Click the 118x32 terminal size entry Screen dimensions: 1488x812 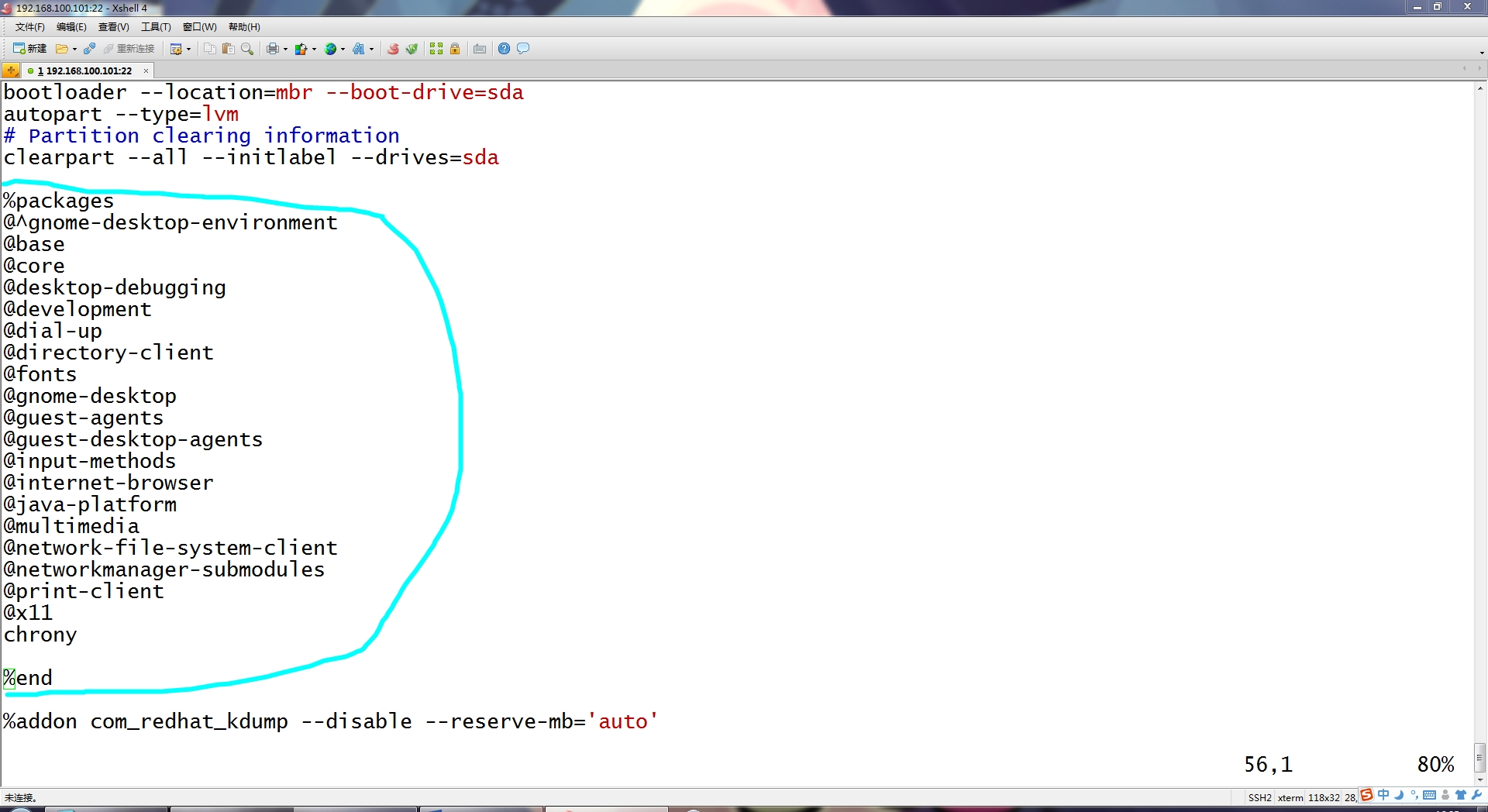(1324, 797)
